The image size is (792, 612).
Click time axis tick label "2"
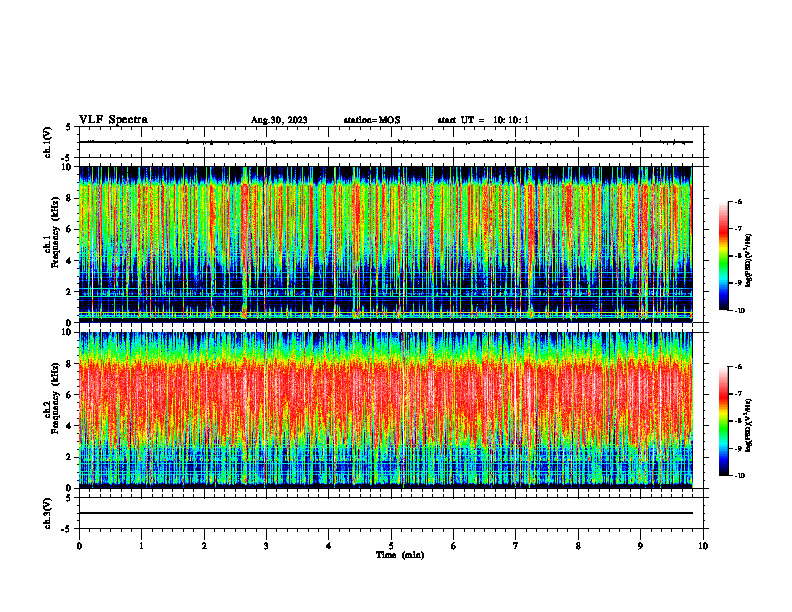tap(204, 546)
